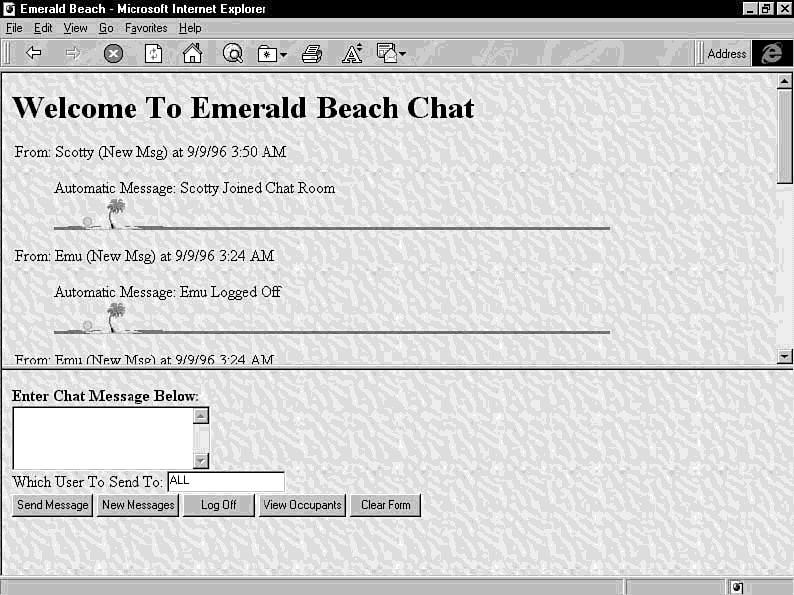This screenshot has width=794, height=595.
Task: Open the File menu
Action: pos(14,28)
